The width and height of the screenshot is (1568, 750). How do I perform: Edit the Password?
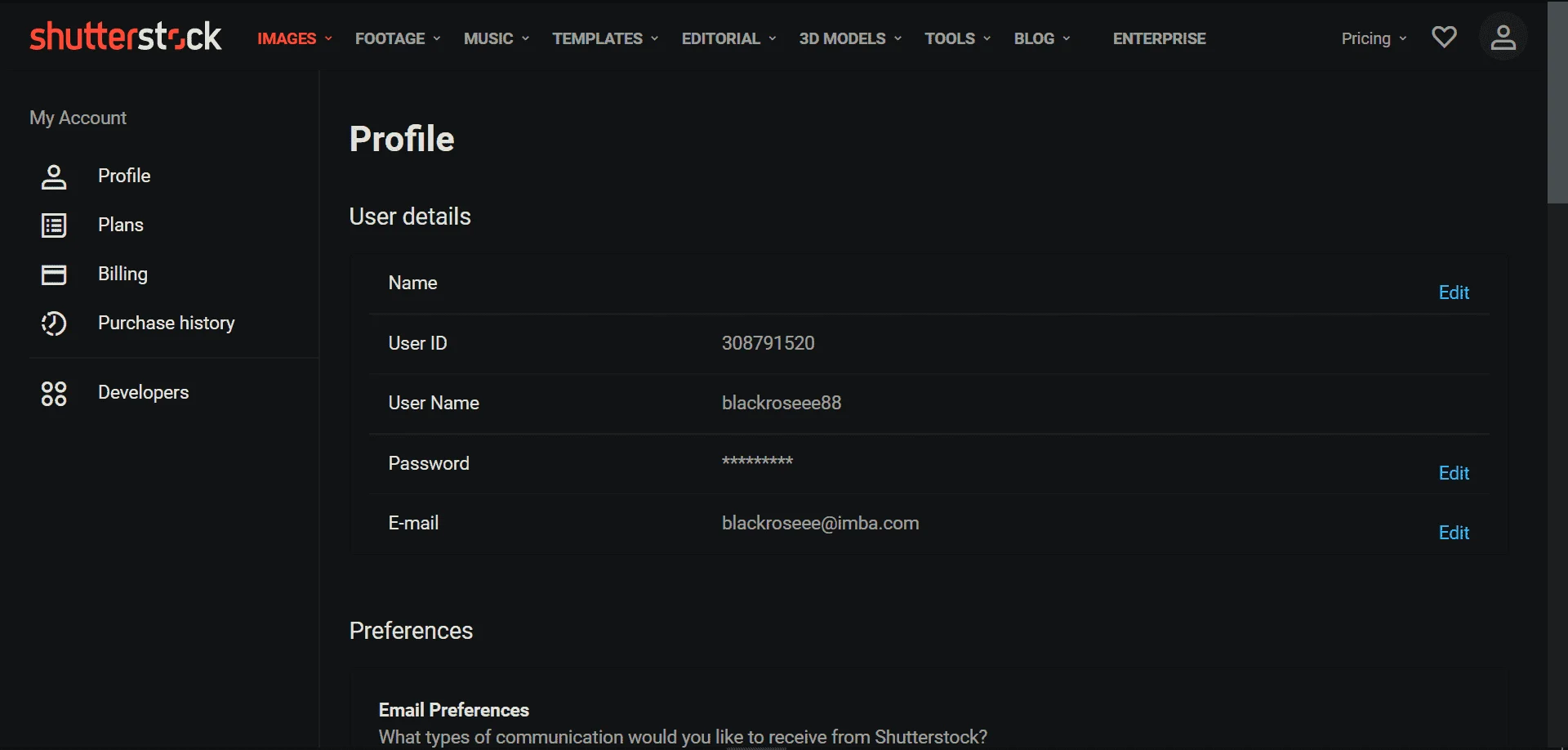point(1454,473)
